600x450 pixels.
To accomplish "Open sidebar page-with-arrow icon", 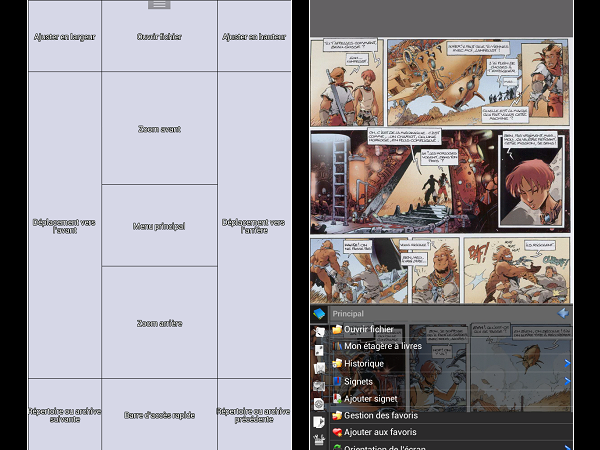I will [x=319, y=422].
